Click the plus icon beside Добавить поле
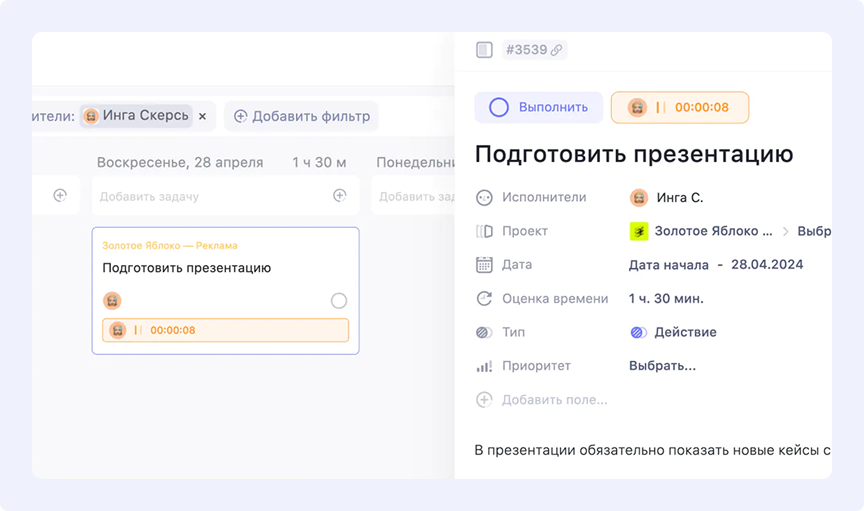Image resolution: width=864 pixels, height=511 pixels. click(484, 400)
